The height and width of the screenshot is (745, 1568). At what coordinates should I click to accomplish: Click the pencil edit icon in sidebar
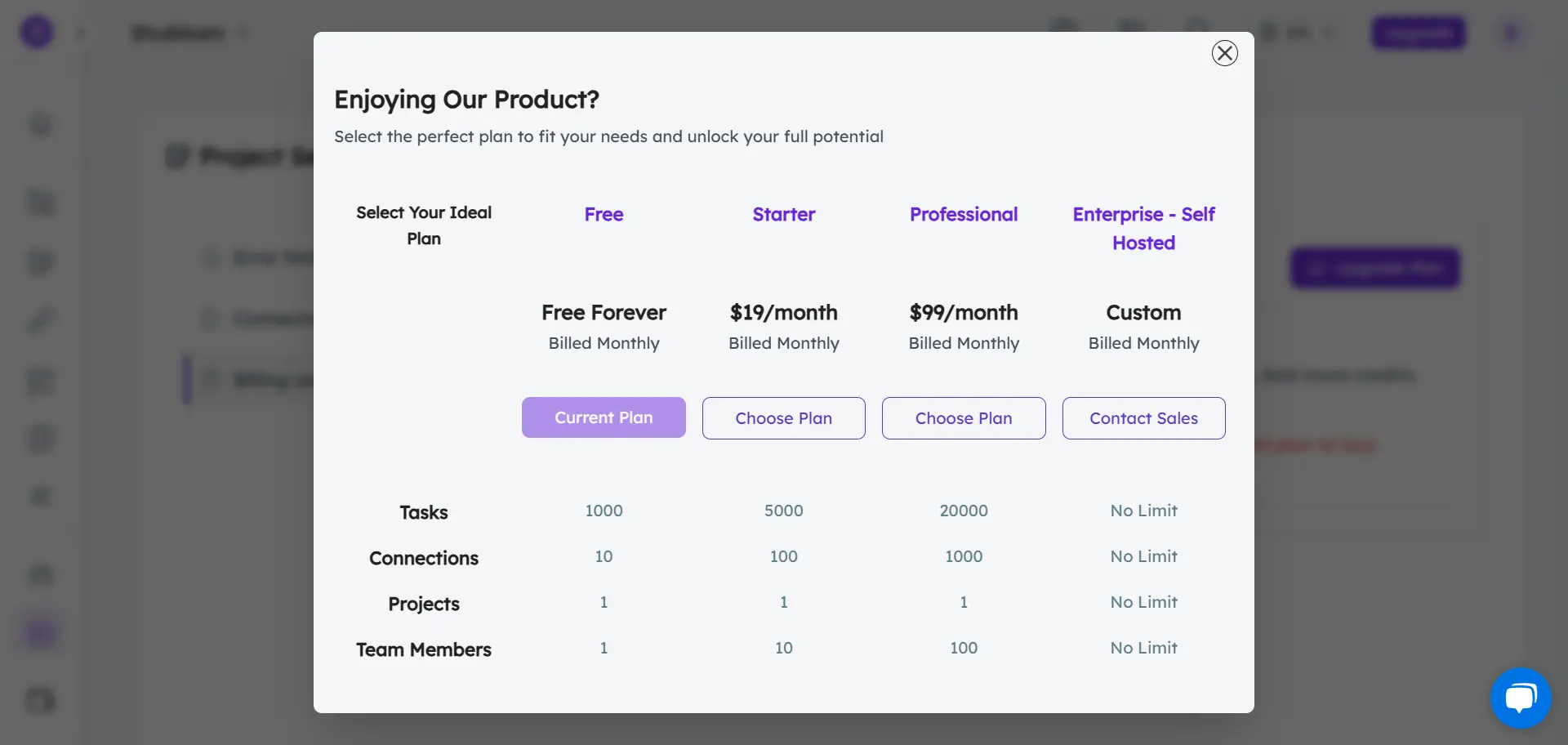40,320
